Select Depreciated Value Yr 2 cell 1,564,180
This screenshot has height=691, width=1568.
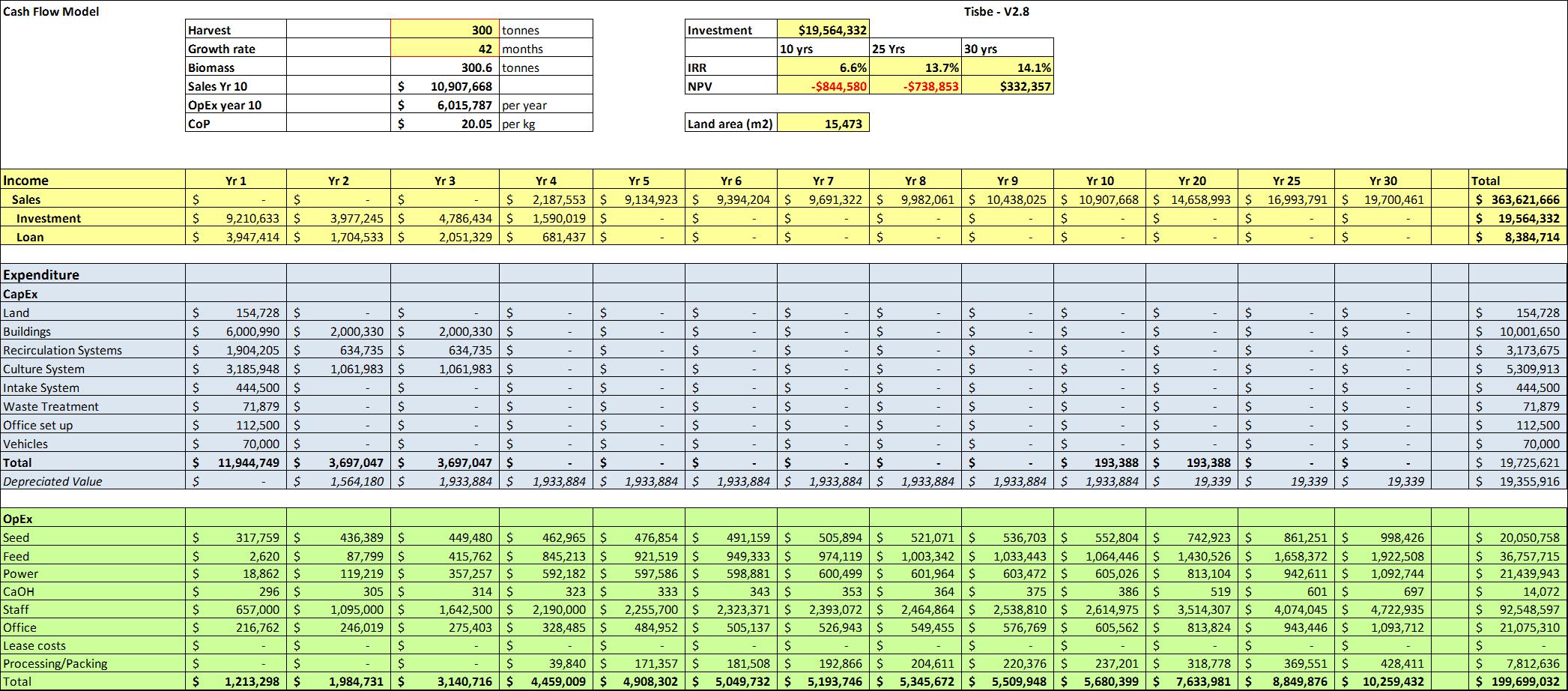339,481
